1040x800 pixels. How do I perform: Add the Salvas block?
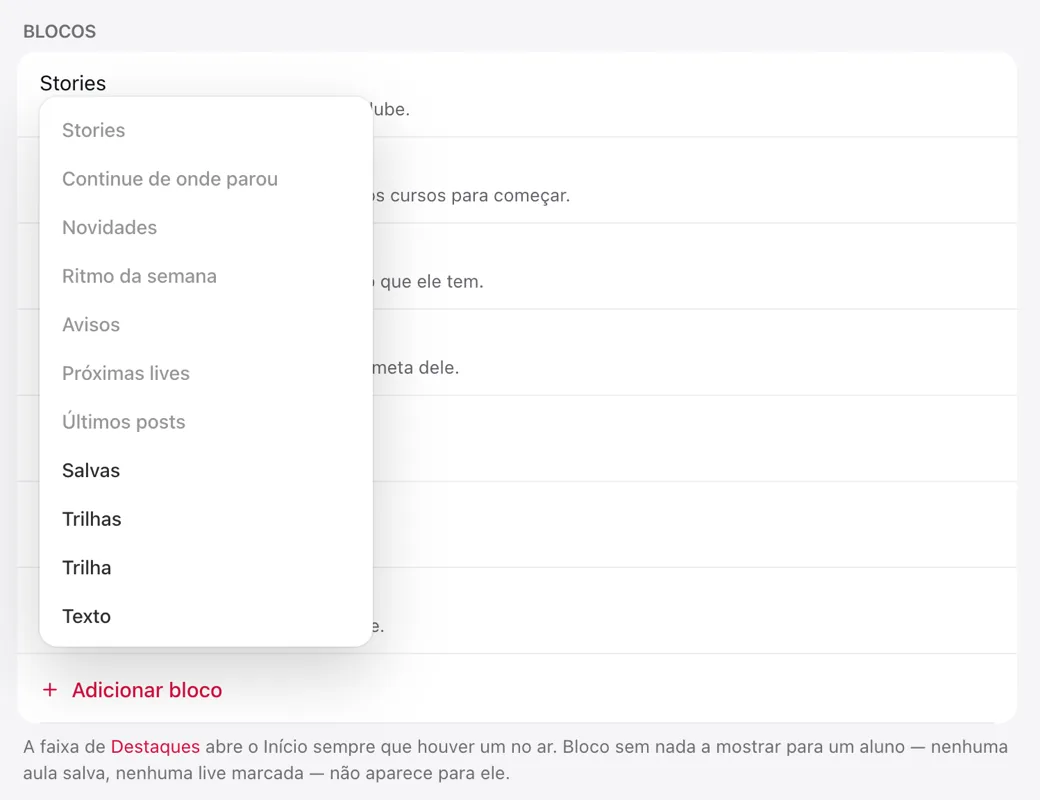click(x=206, y=470)
